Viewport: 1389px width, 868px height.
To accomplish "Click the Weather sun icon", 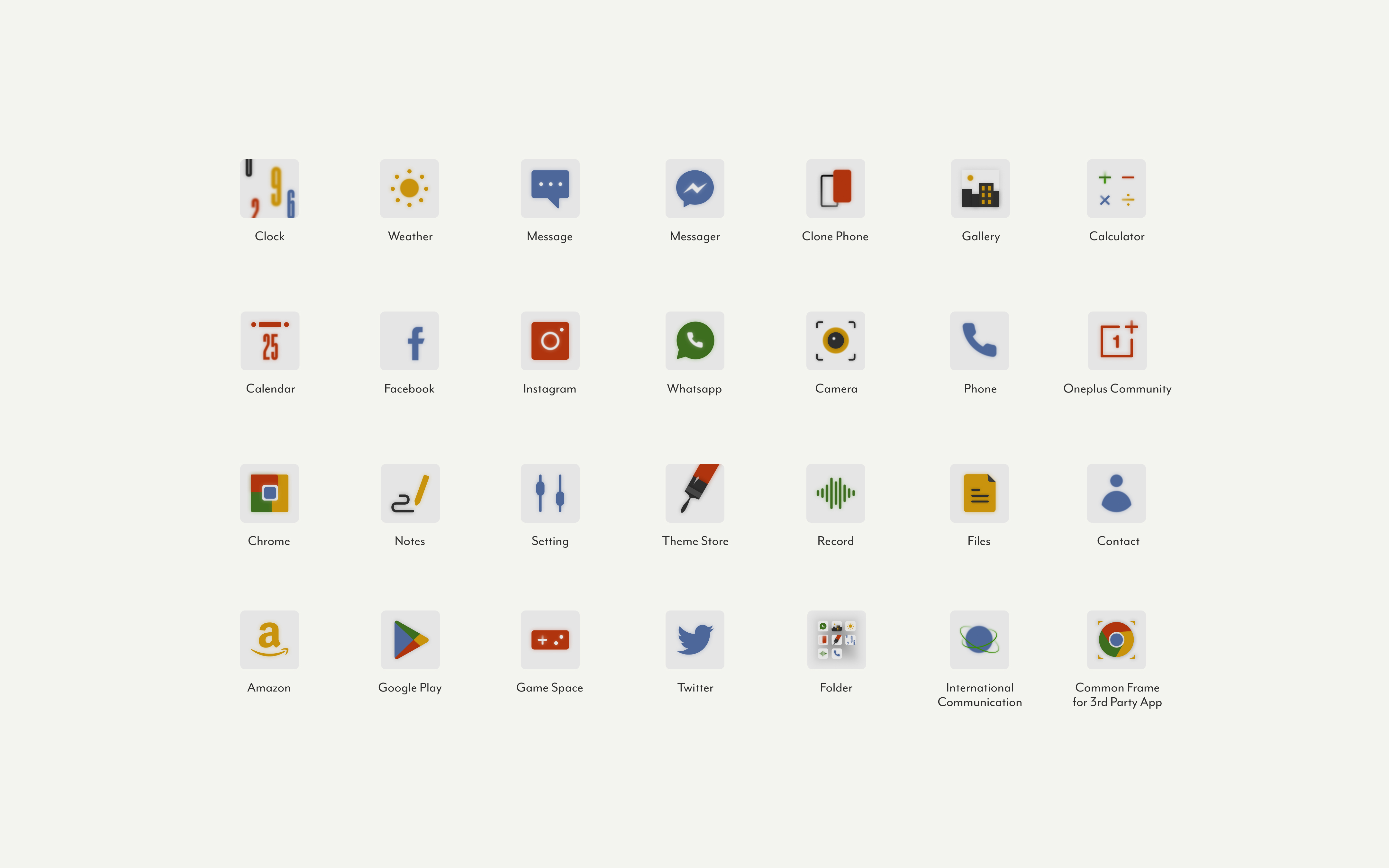I will point(409,188).
